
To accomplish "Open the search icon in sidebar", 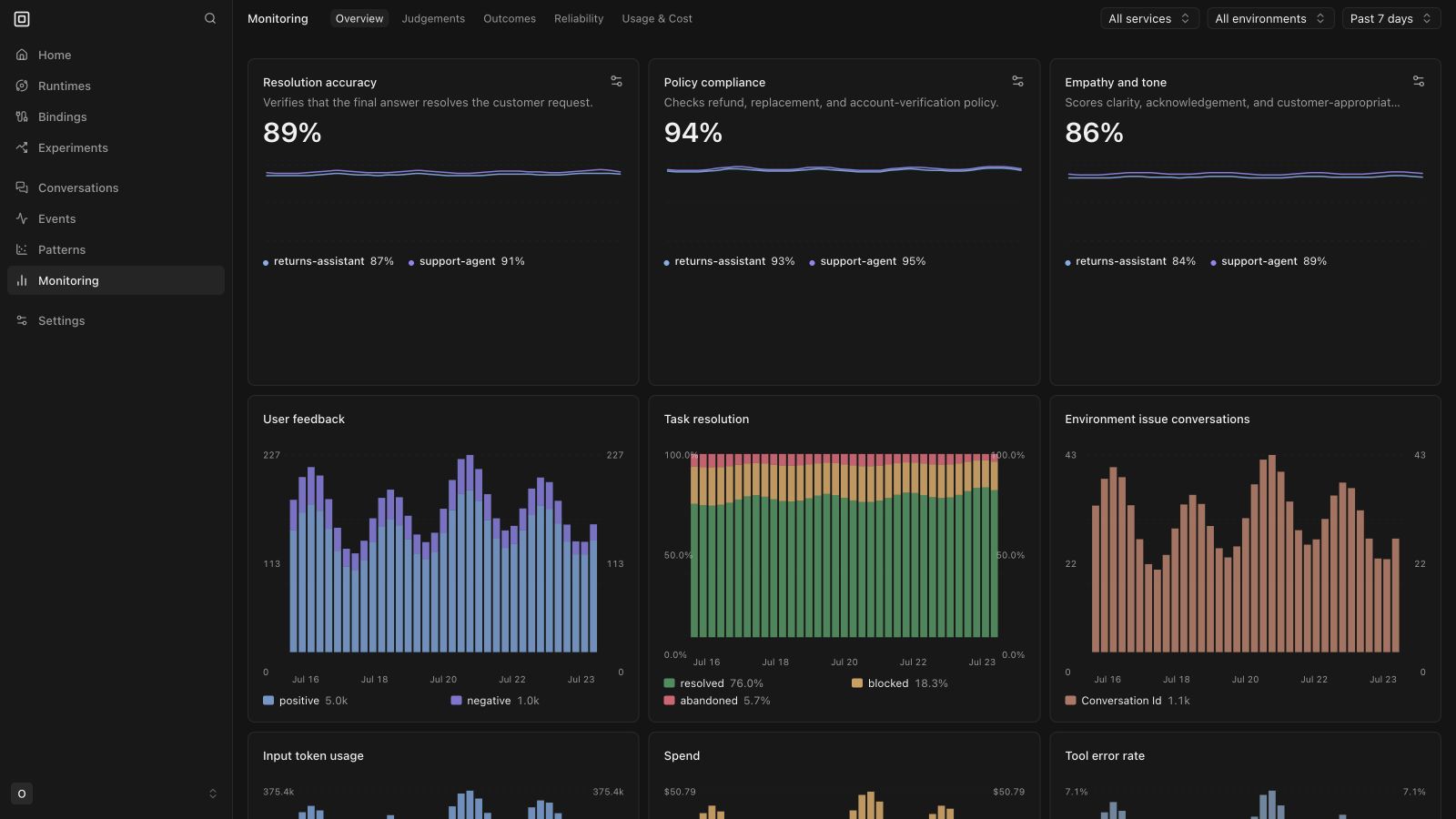I will pyautogui.click(x=210, y=18).
